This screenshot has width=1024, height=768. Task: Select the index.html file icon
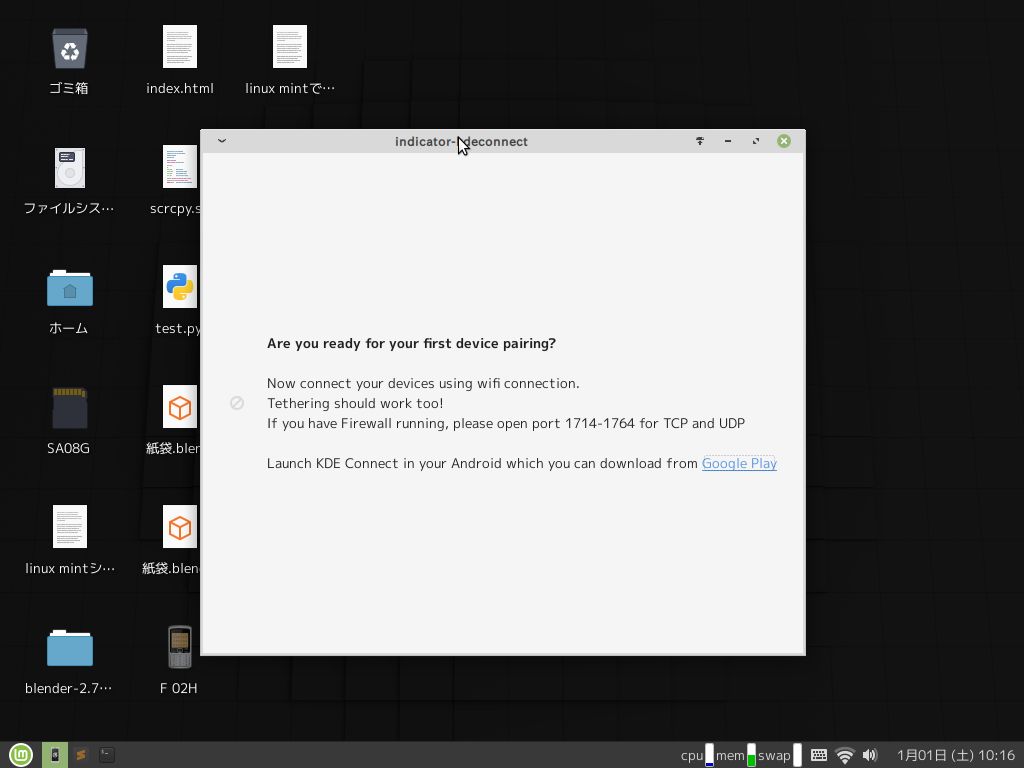180,46
